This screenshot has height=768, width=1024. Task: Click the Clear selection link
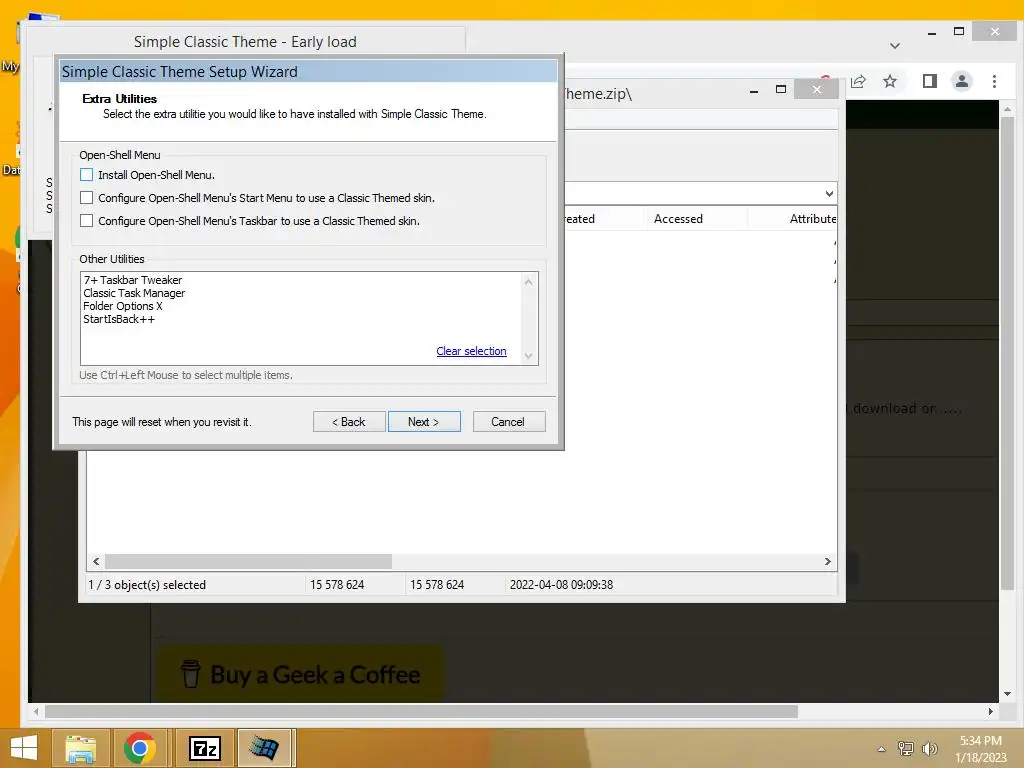pos(471,351)
